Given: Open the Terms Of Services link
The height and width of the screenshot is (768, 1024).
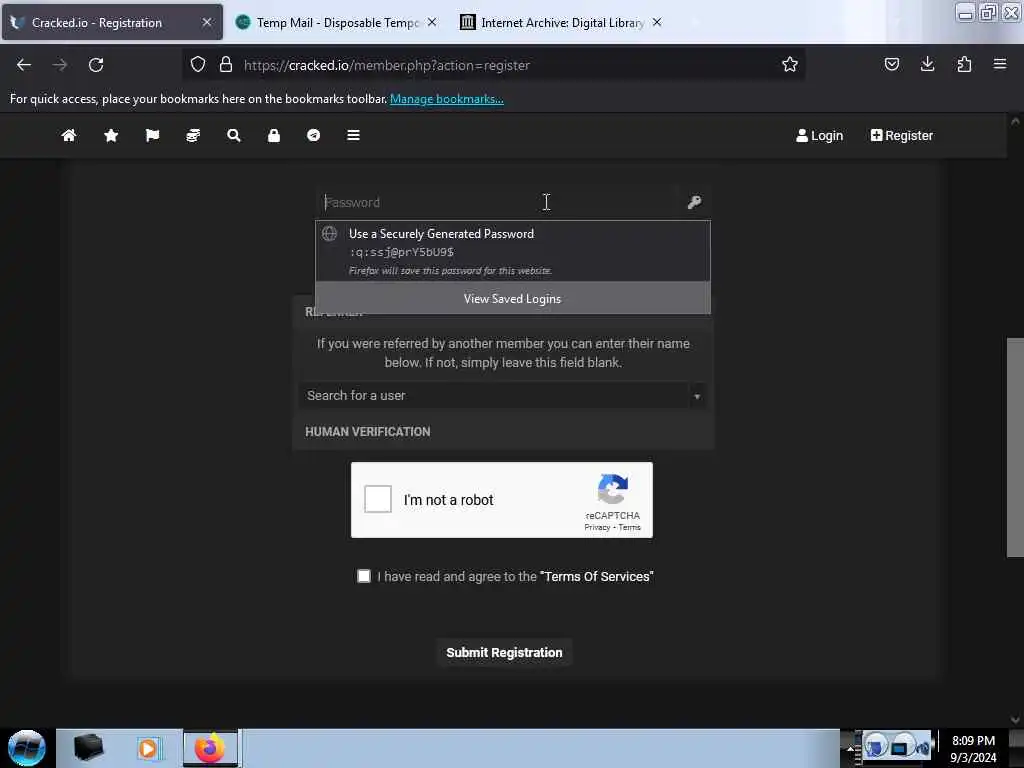Looking at the screenshot, I should tap(597, 577).
